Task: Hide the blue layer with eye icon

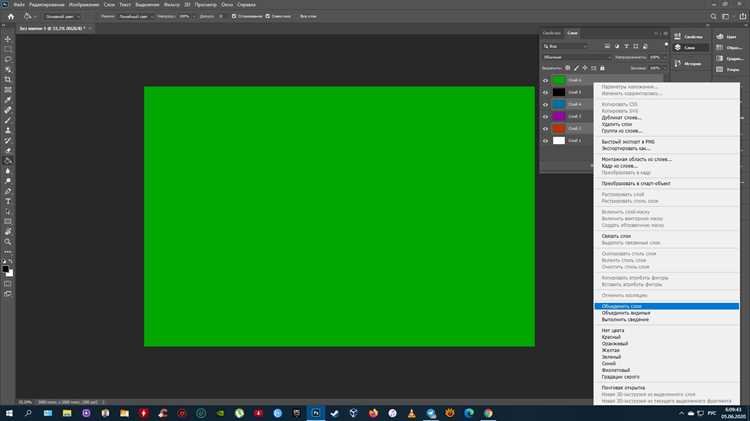Action: (x=545, y=104)
